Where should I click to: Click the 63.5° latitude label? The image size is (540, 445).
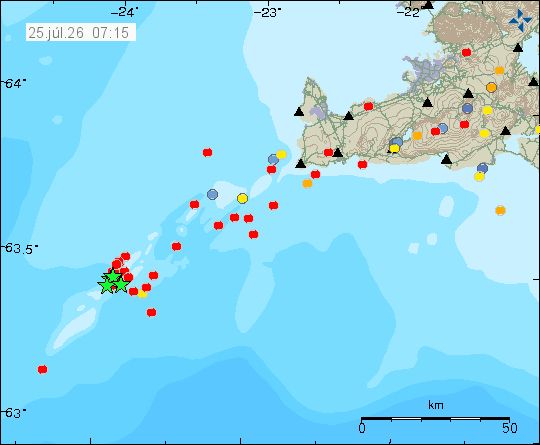tap(20, 248)
